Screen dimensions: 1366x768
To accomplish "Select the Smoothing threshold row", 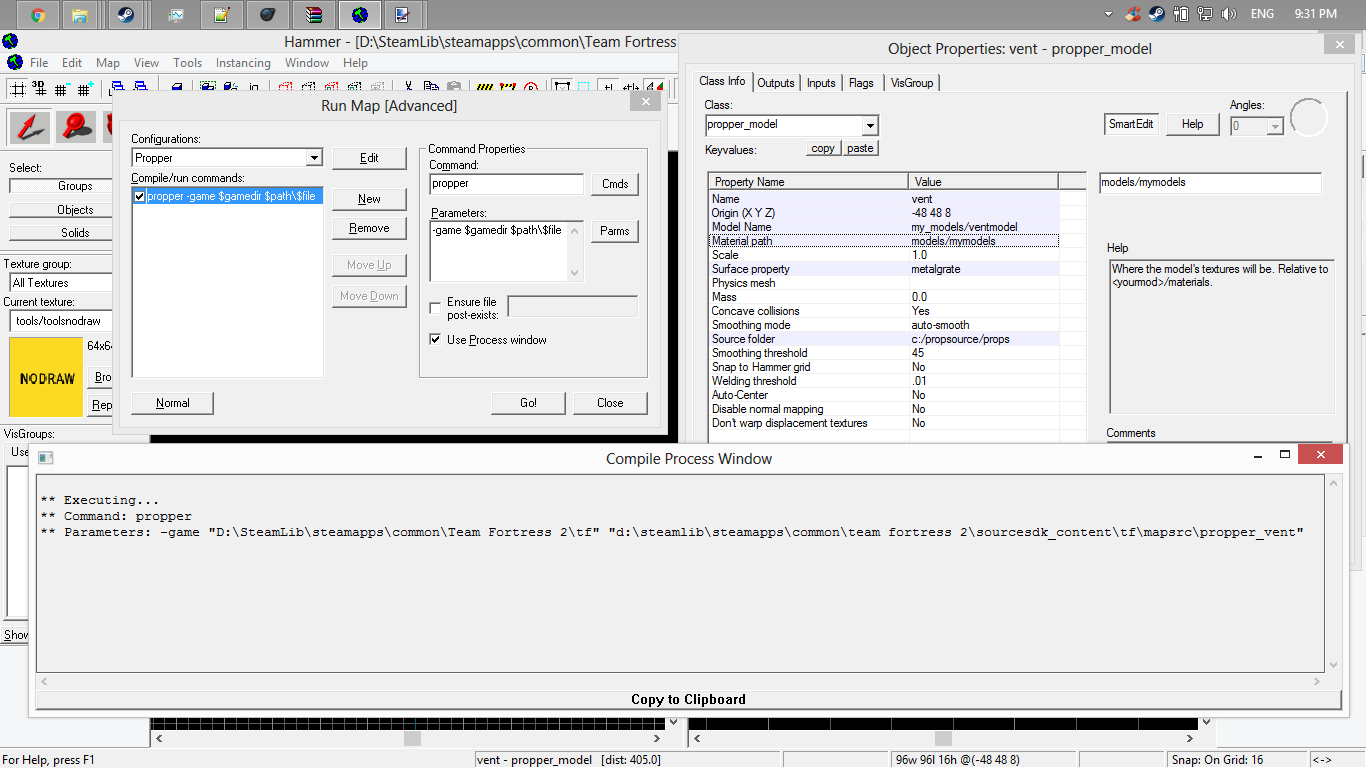I will (x=884, y=353).
